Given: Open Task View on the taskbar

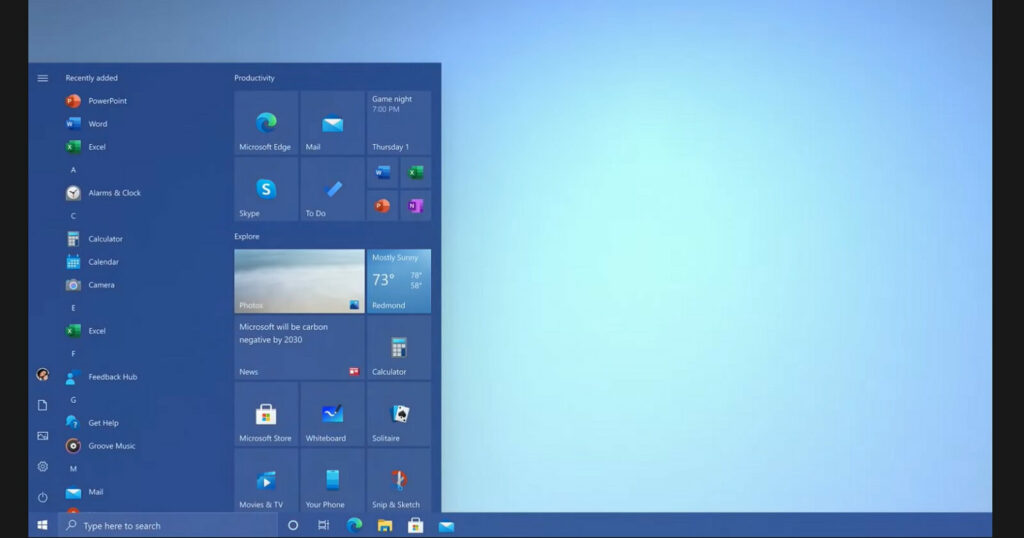Looking at the screenshot, I should coord(323,525).
